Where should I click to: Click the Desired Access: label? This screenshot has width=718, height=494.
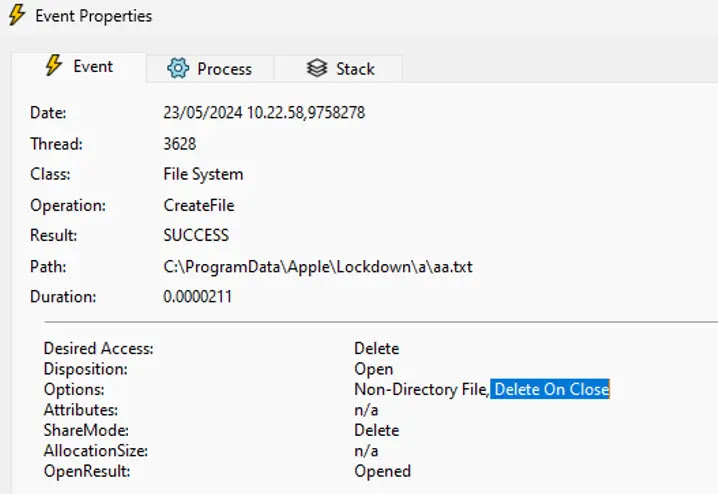click(98, 349)
